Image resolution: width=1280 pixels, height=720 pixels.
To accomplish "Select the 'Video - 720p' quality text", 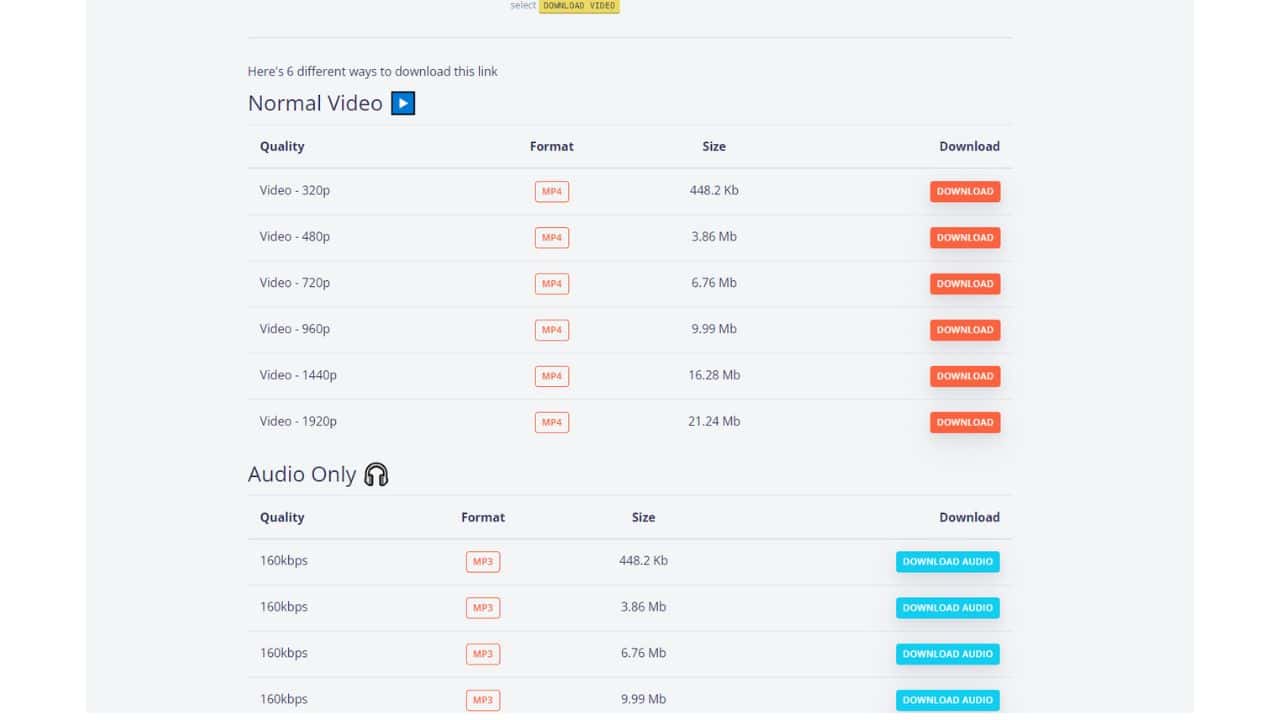I will tap(295, 282).
